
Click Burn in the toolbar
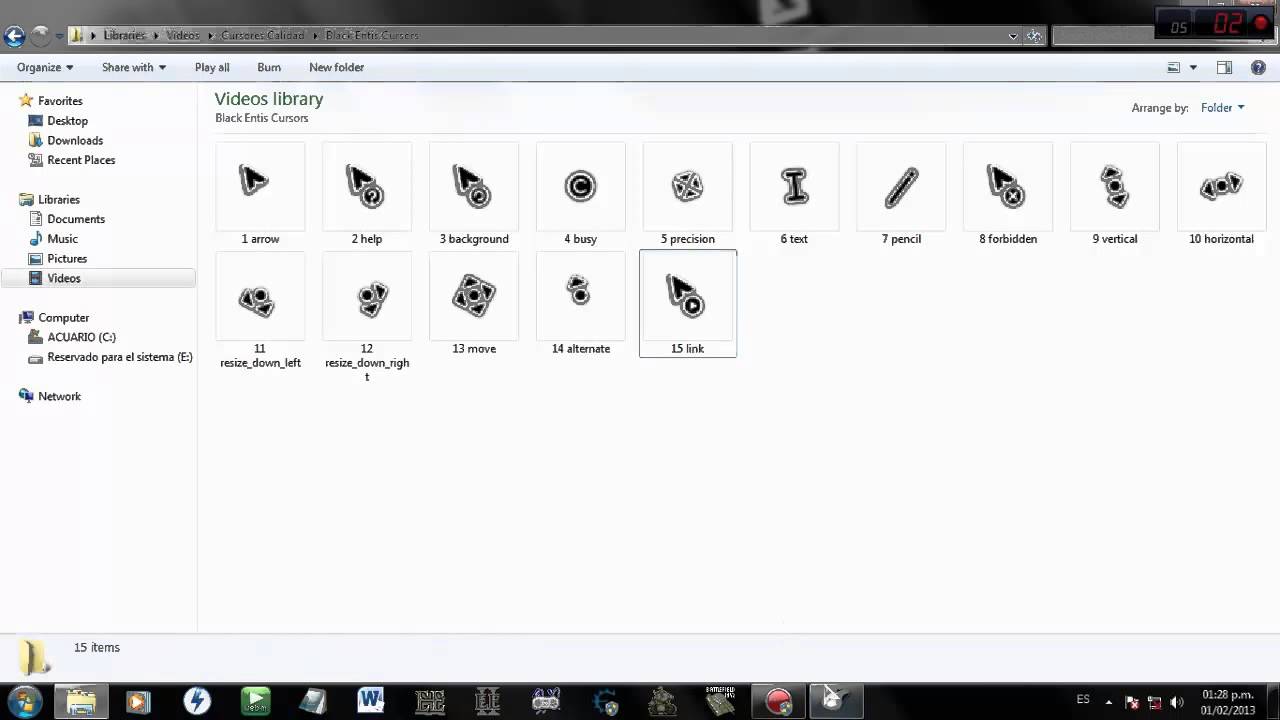click(269, 67)
